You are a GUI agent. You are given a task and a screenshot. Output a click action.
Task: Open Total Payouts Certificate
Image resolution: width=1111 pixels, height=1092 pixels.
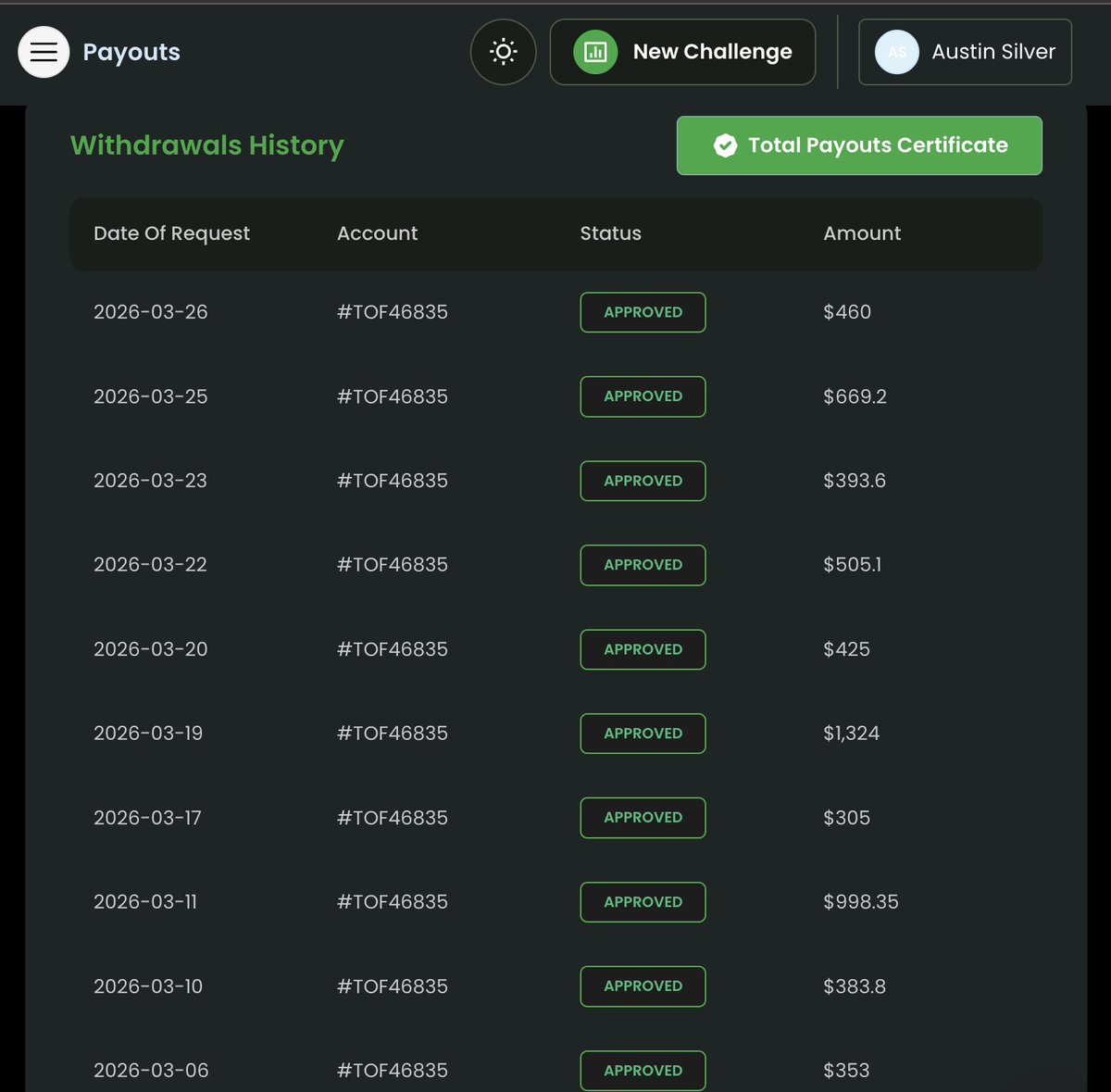(x=859, y=145)
